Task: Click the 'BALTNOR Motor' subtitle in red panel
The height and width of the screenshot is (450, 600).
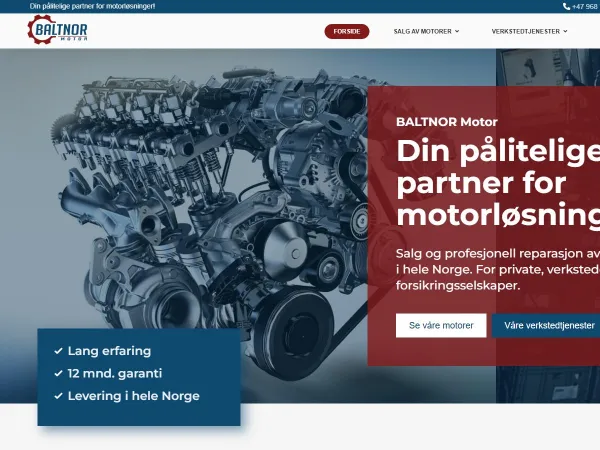Action: pyautogui.click(x=447, y=122)
